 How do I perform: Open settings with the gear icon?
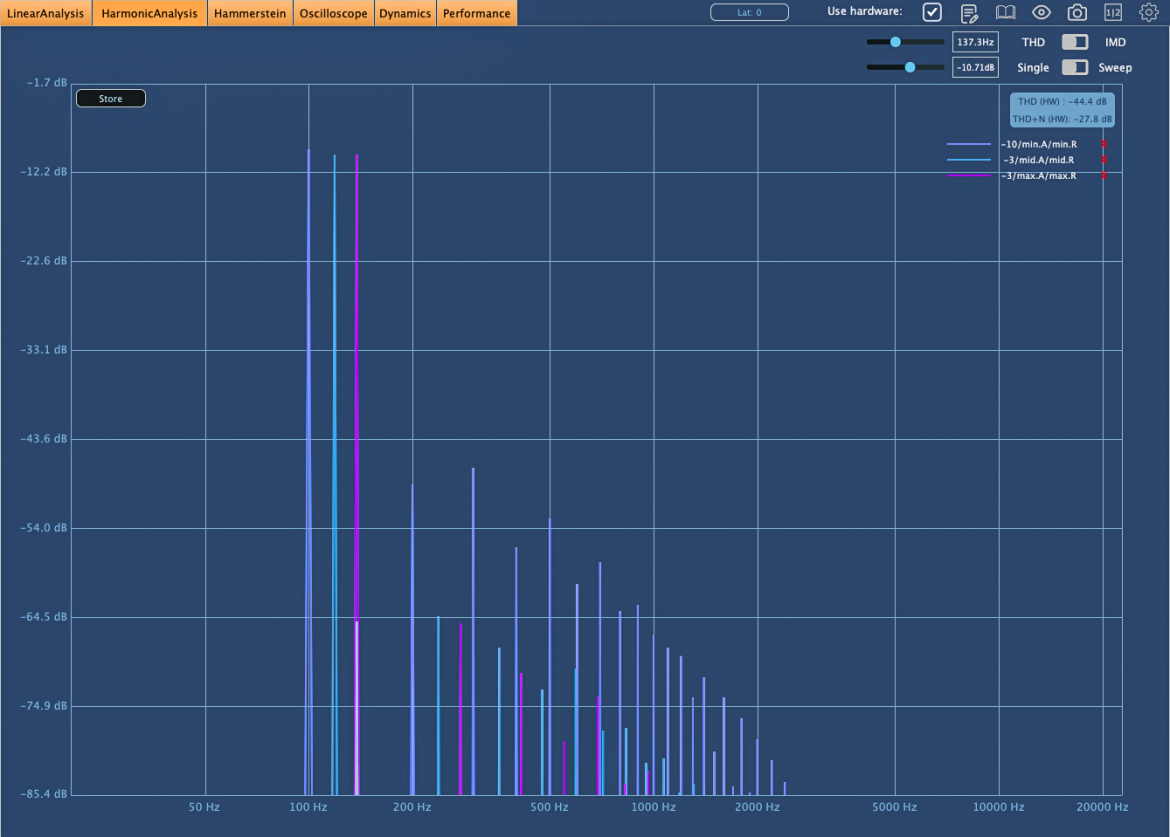1148,13
